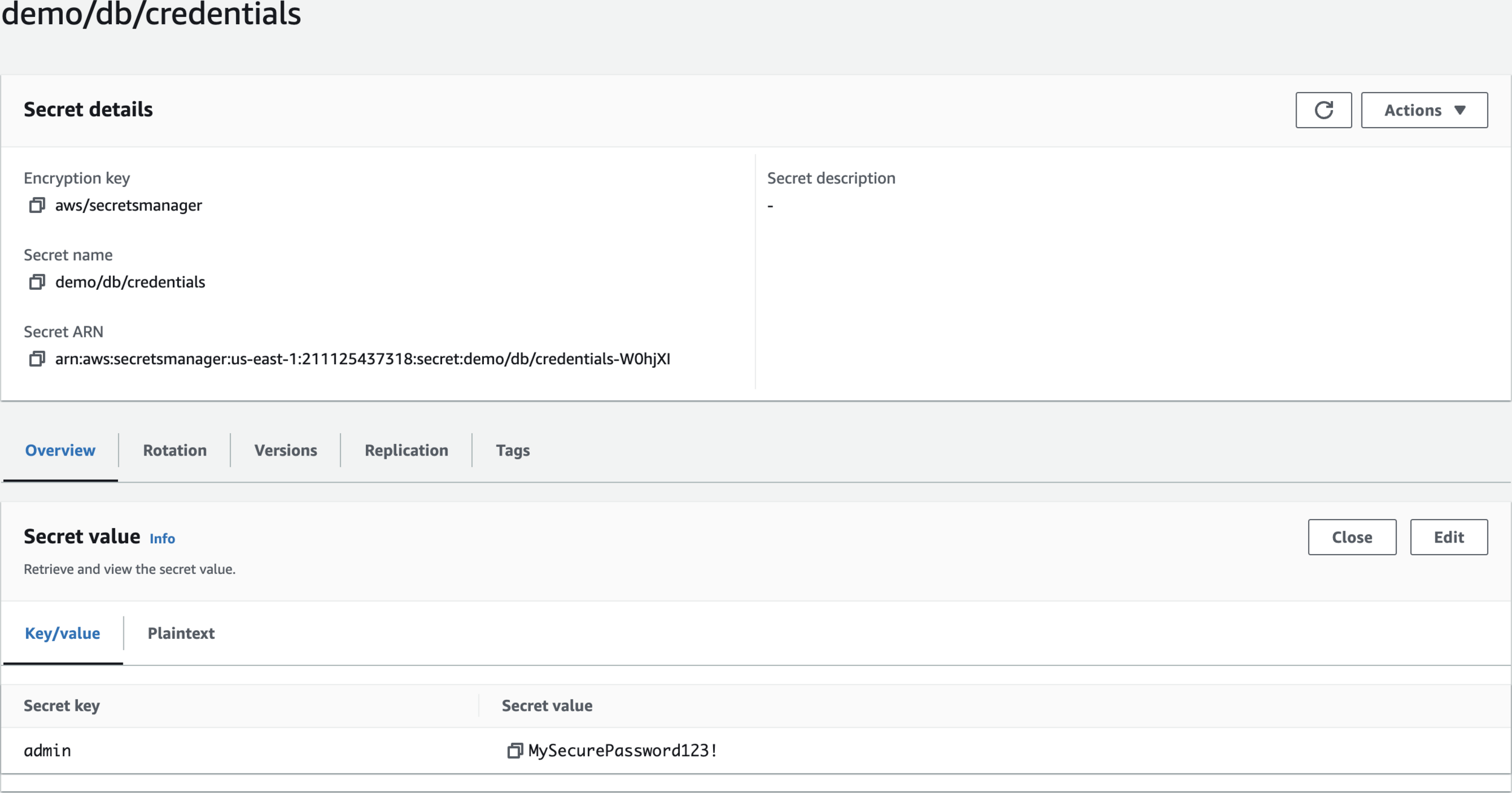Switch to Plaintext view
This screenshot has width=1512, height=793.
(x=181, y=633)
